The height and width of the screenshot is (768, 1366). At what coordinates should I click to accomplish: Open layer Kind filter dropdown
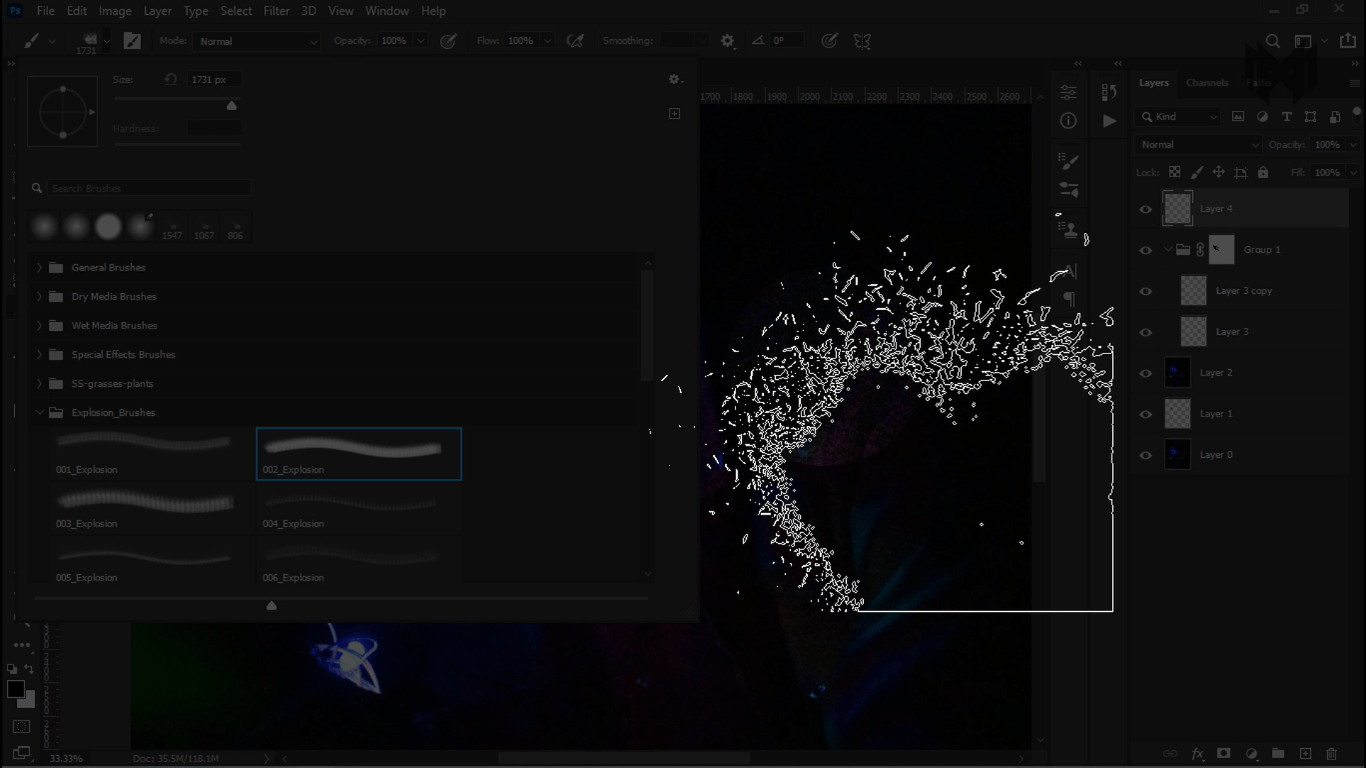[1179, 117]
